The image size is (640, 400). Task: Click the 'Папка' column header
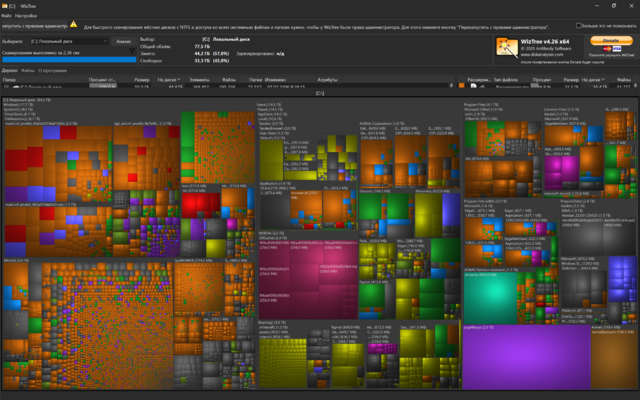tap(12, 78)
